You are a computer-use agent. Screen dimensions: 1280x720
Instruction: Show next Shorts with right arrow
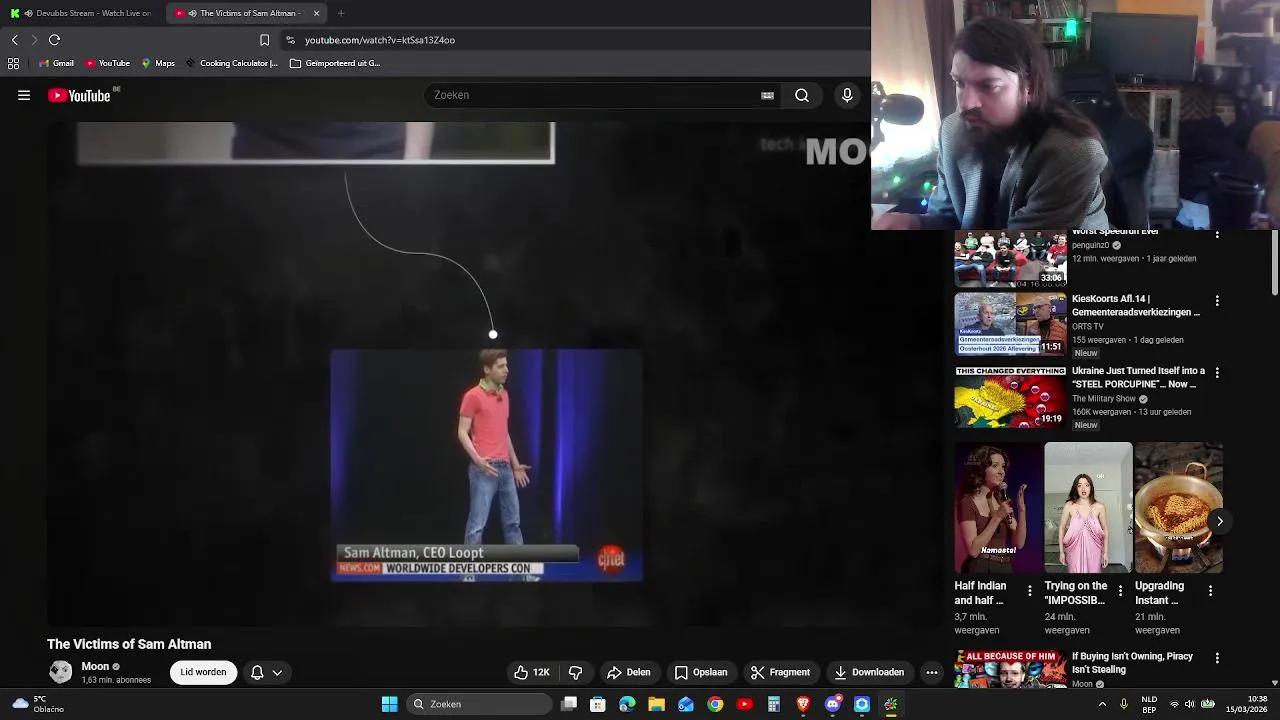[x=1220, y=521]
